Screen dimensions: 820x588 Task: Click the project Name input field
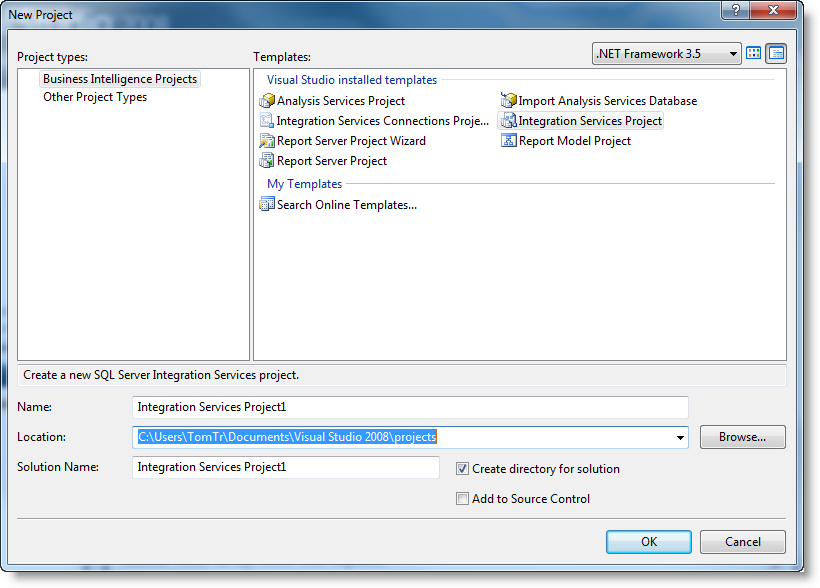(x=410, y=407)
